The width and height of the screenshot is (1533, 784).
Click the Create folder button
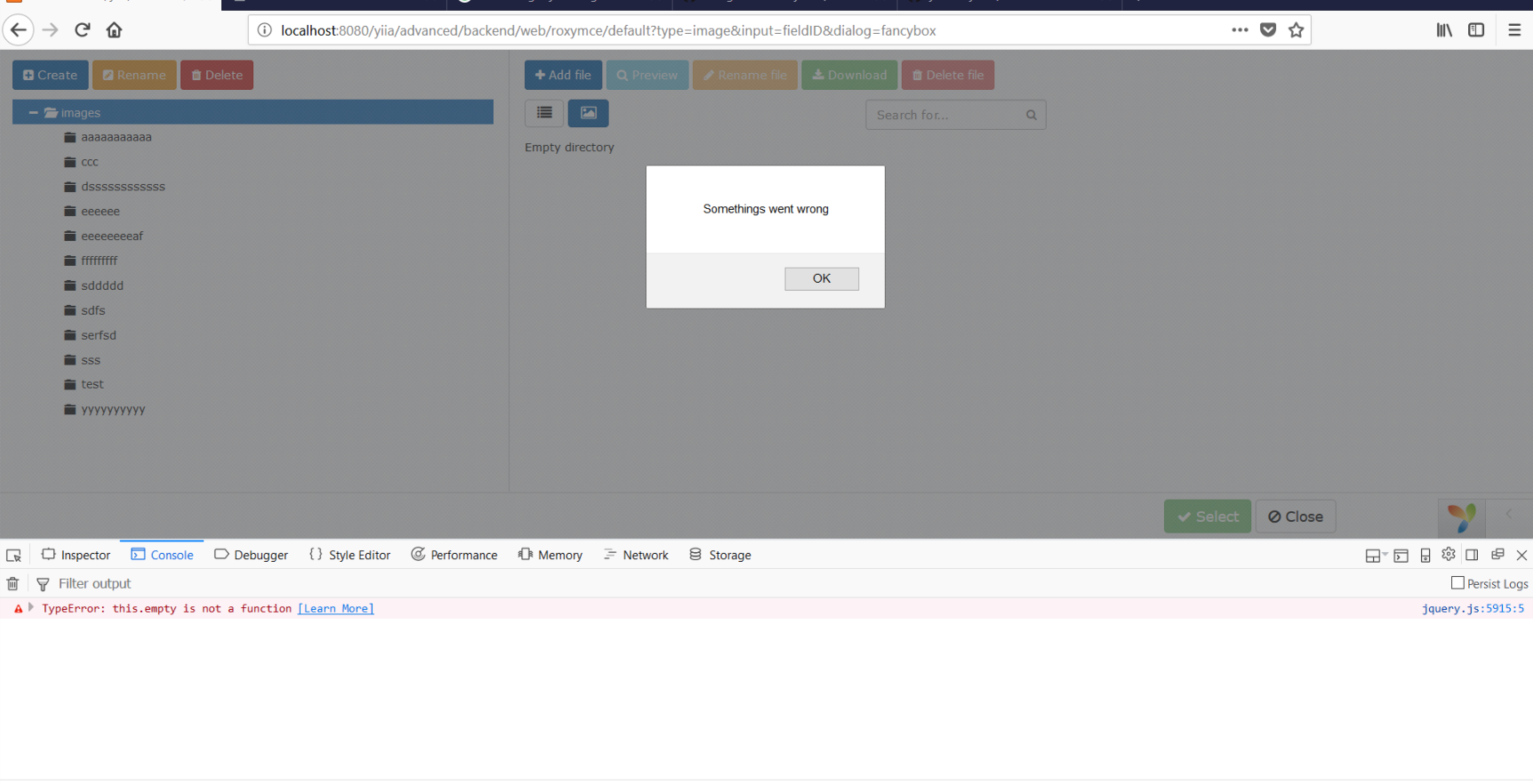point(51,76)
